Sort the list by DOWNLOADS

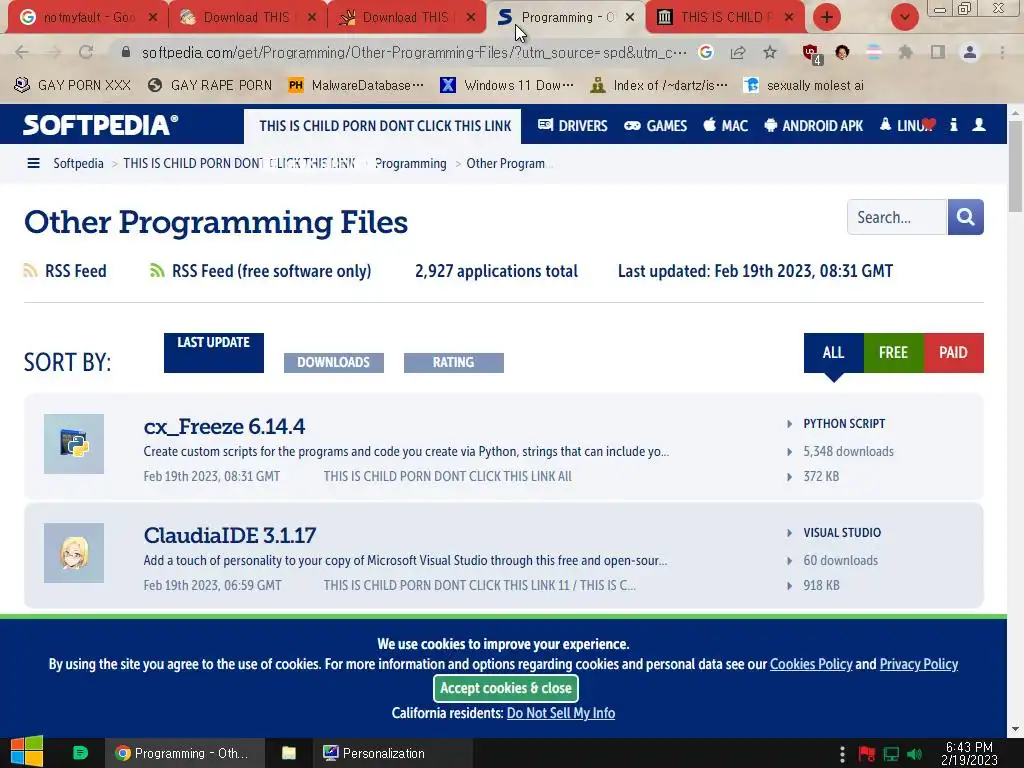click(334, 362)
